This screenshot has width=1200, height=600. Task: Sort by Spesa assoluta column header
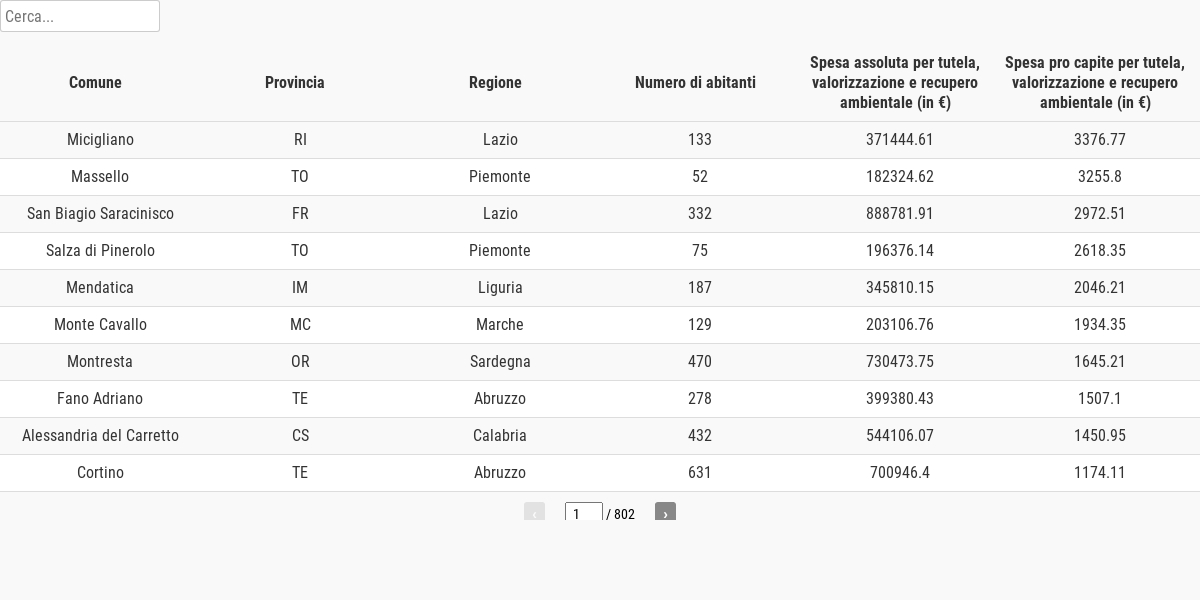(895, 83)
